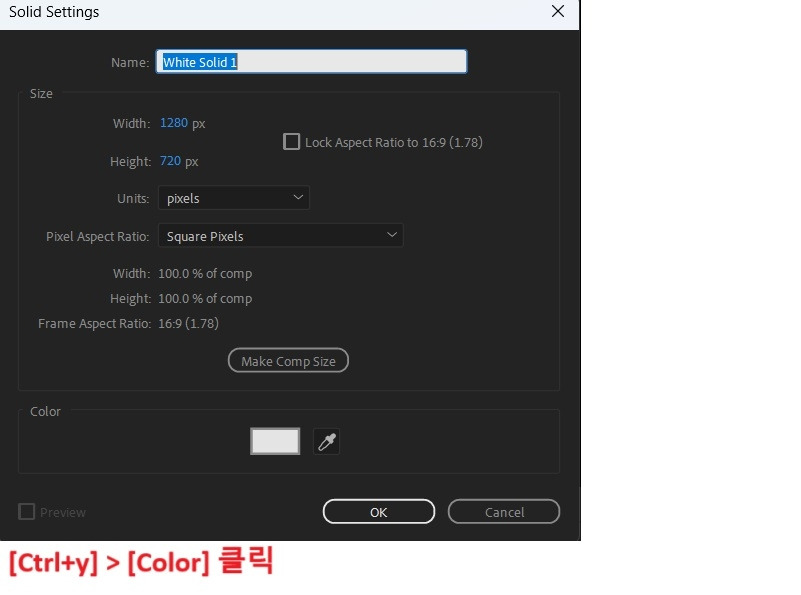Open the Units dropdown showing pixels
This screenshot has height=595, width=801.
233,198
